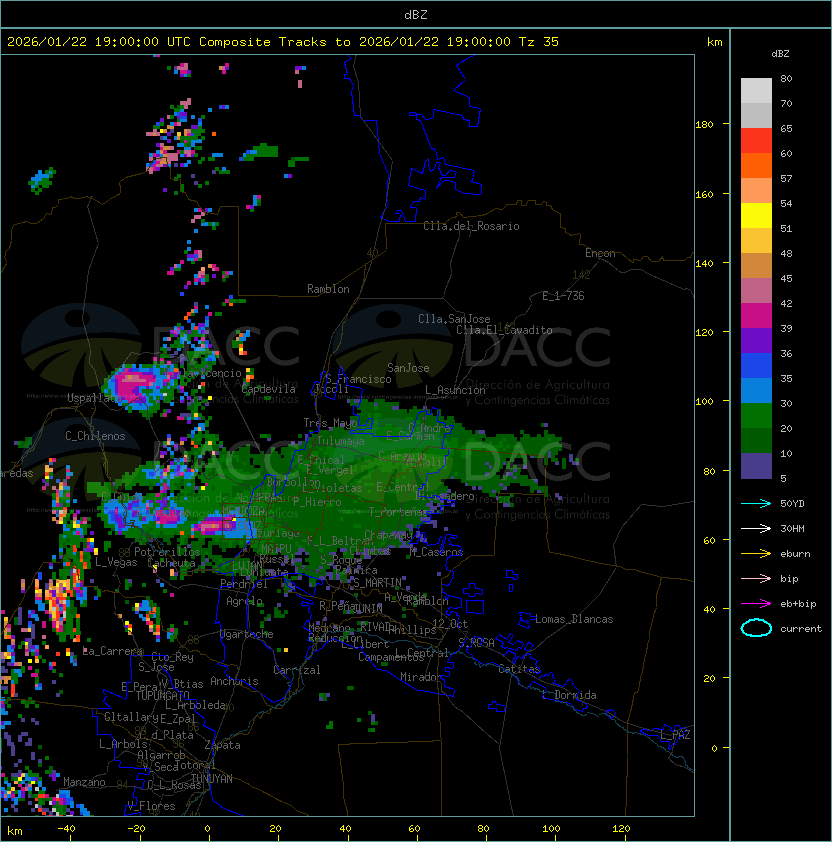Click the magenta storm cell beside Uspallata
This screenshot has width=832, height=842.
[132, 383]
